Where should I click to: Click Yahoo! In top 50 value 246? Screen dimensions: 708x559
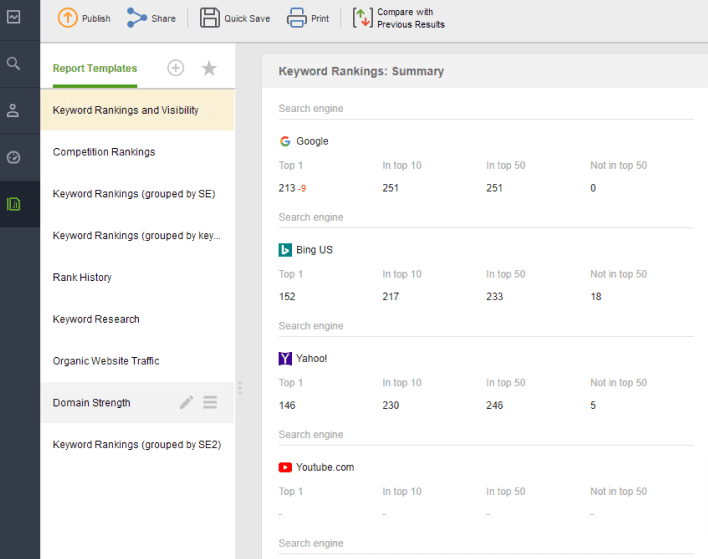click(494, 405)
